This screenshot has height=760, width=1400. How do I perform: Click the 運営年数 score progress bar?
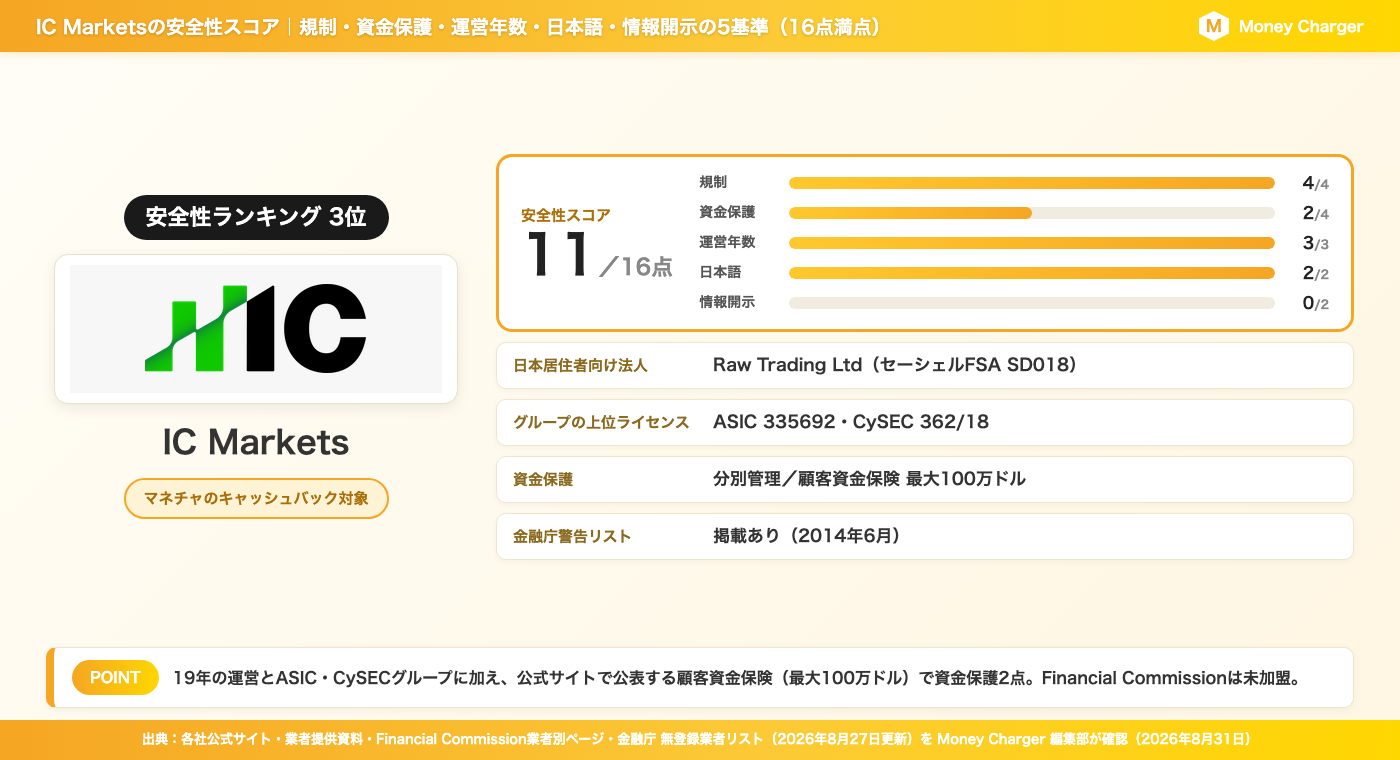[x=1032, y=243]
